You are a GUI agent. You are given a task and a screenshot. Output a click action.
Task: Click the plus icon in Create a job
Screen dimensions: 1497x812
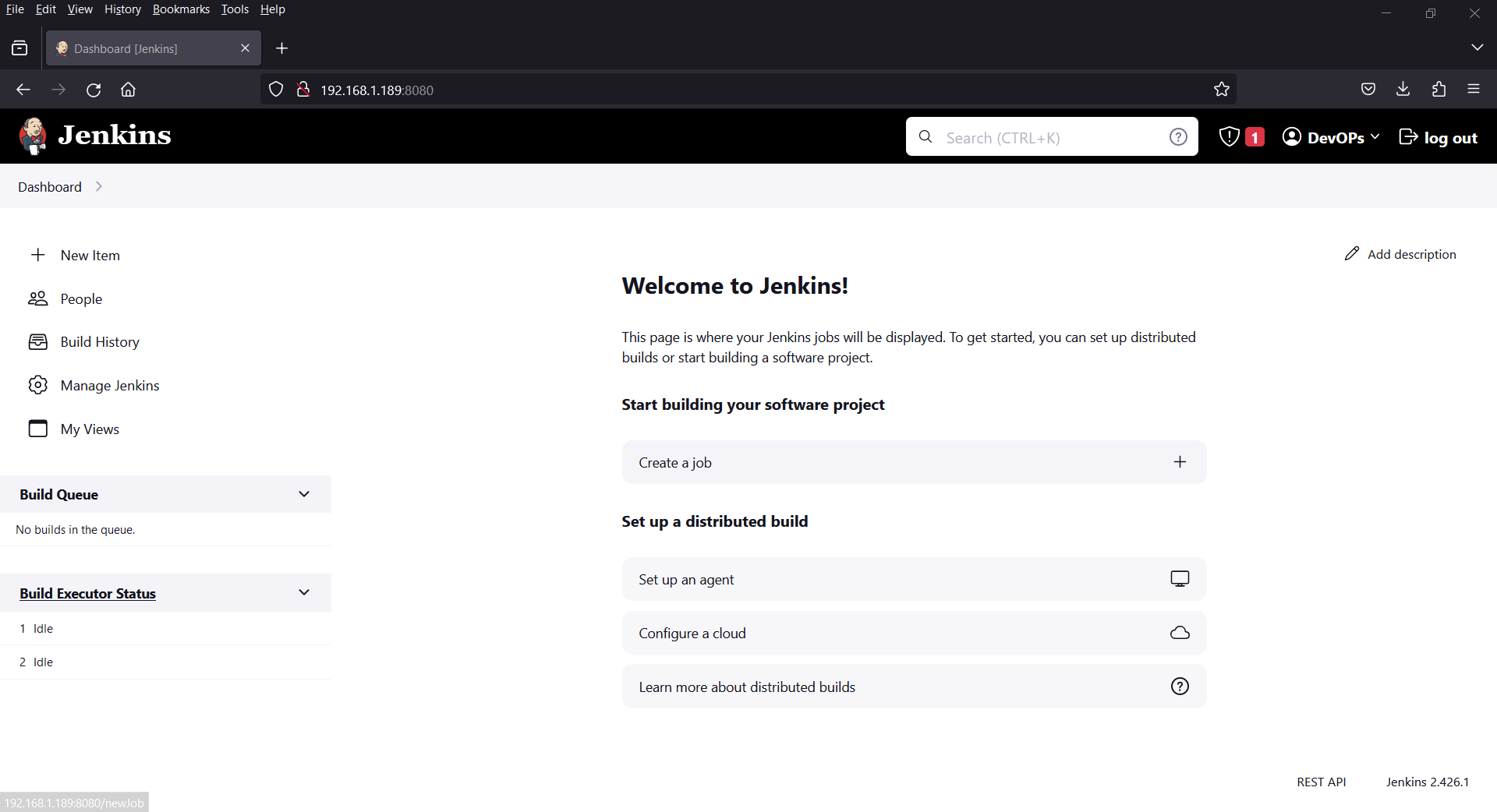1180,462
